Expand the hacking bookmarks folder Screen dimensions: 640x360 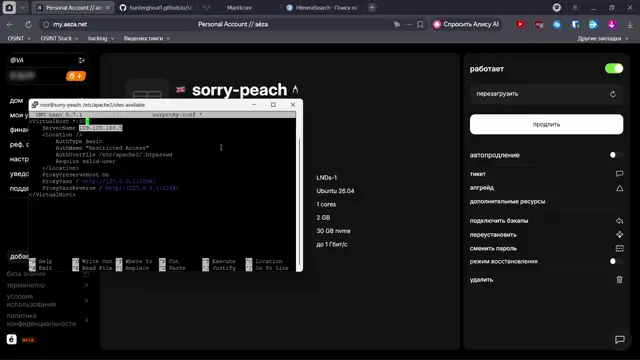(101, 38)
